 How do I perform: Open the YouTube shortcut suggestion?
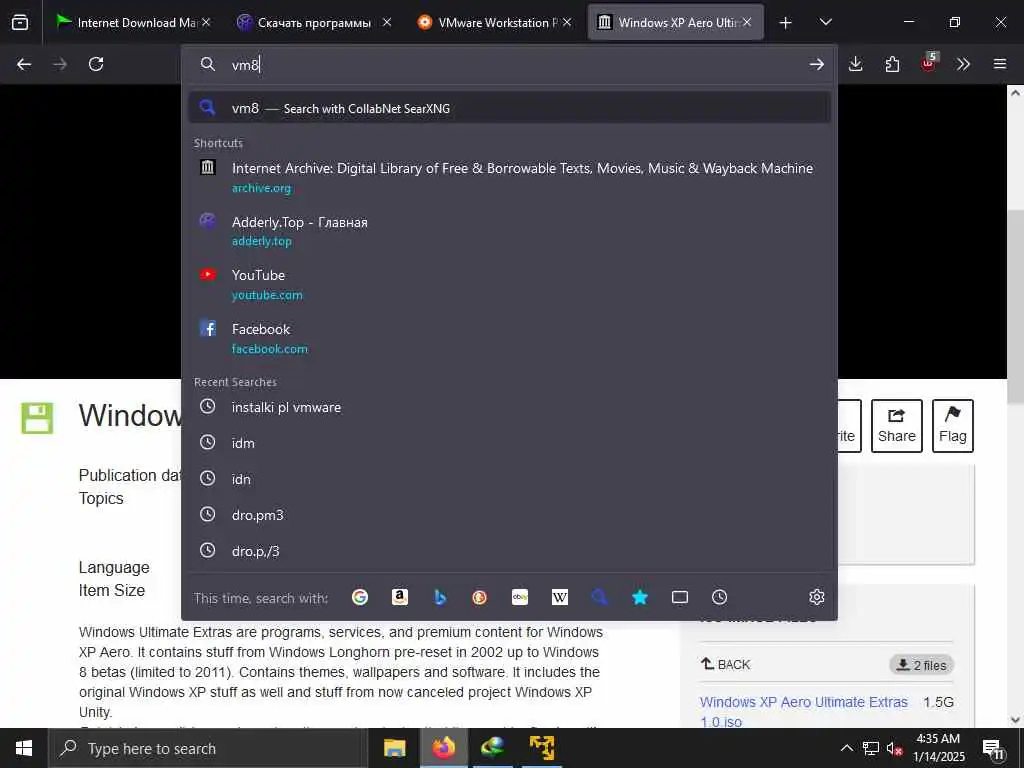(x=509, y=284)
